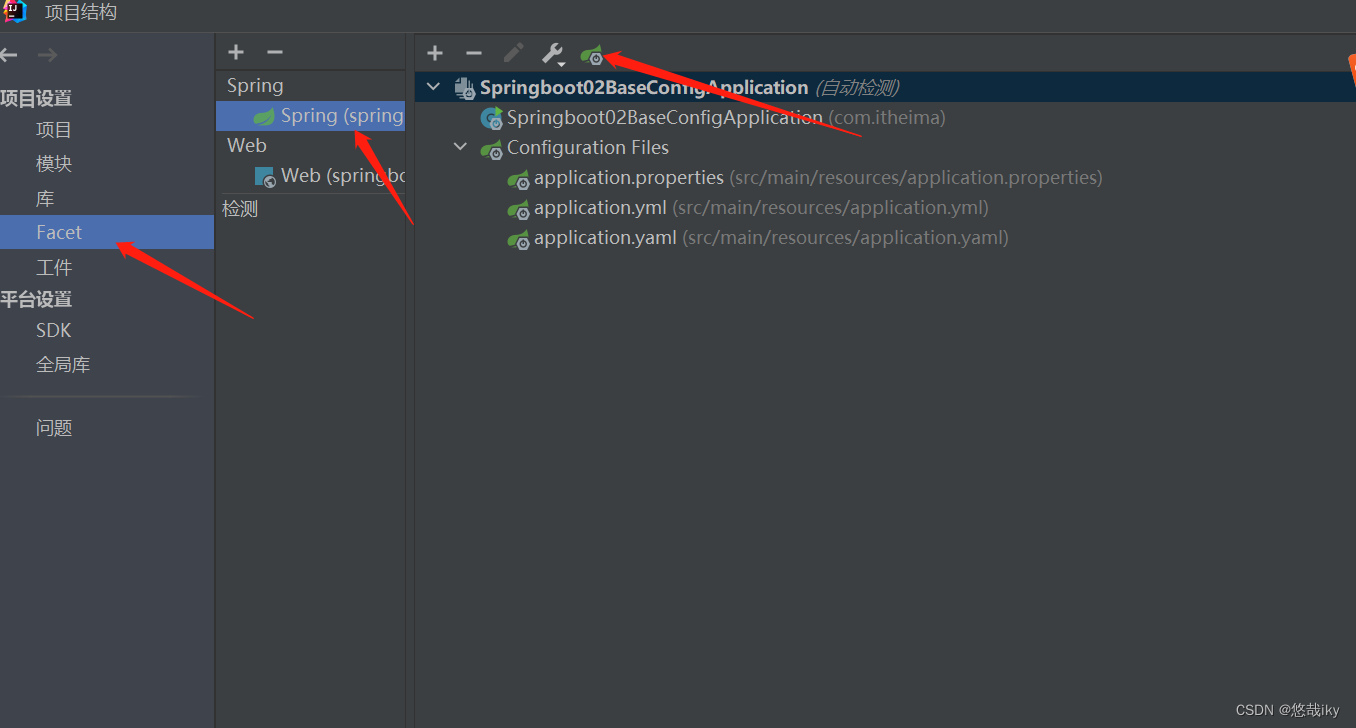This screenshot has width=1356, height=728.
Task: Remove application context with minus icon
Action: click(x=474, y=53)
